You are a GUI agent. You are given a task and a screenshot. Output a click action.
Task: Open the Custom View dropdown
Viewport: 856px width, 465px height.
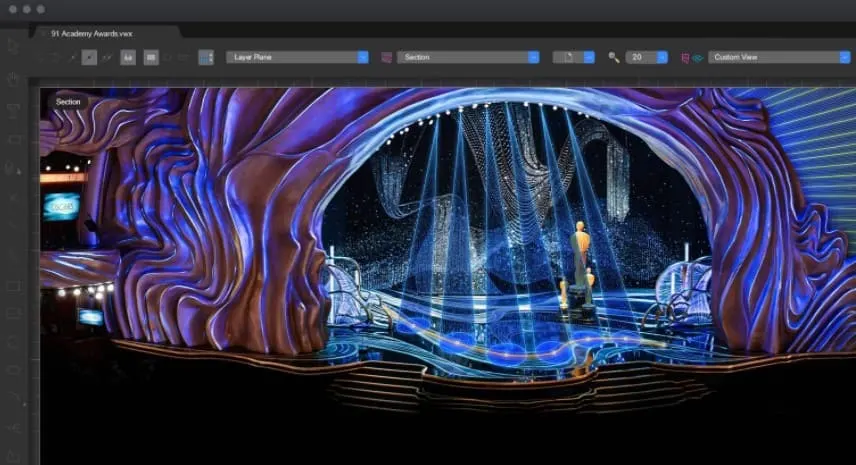[779, 57]
